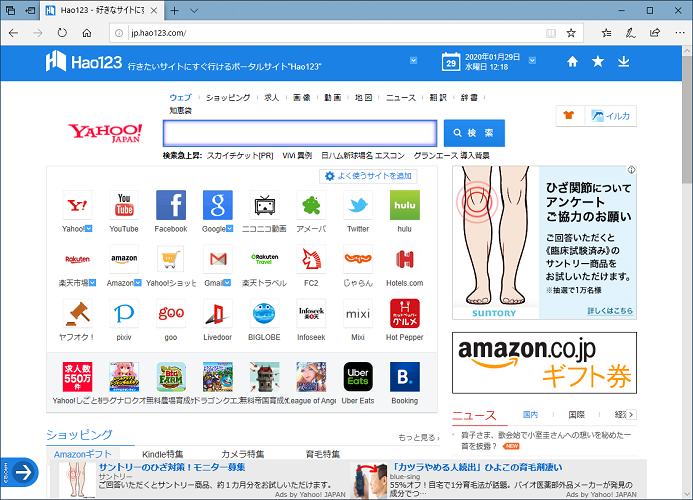
Task: Open the Booking icon
Action: tap(405, 377)
